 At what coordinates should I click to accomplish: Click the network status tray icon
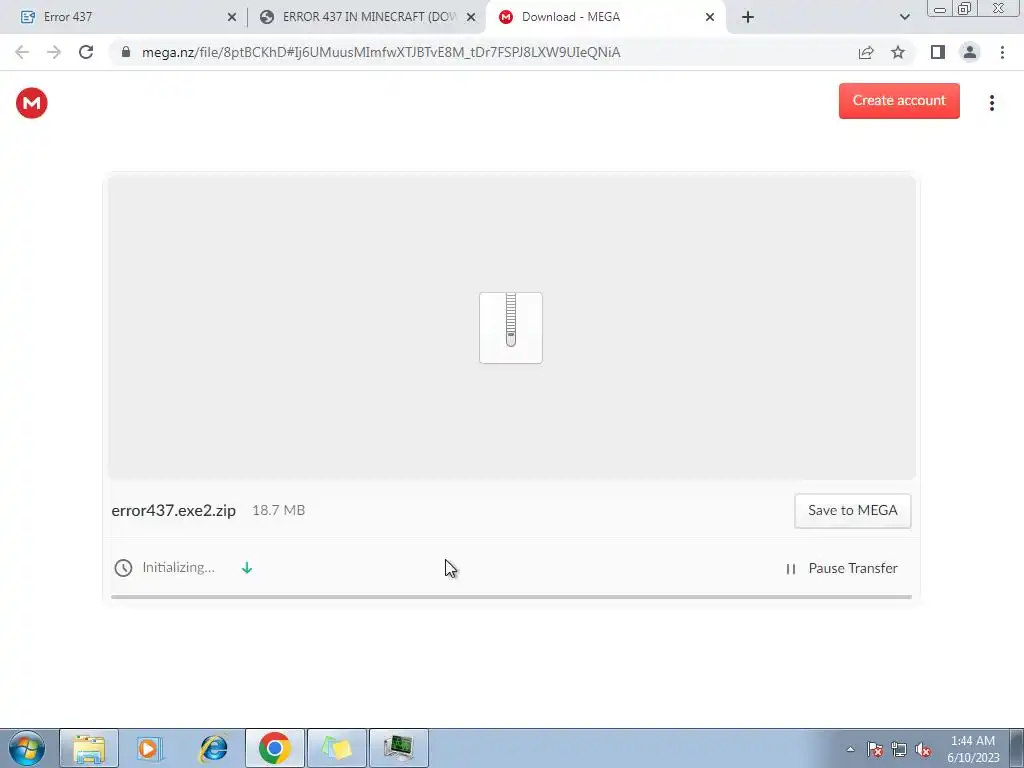(899, 749)
